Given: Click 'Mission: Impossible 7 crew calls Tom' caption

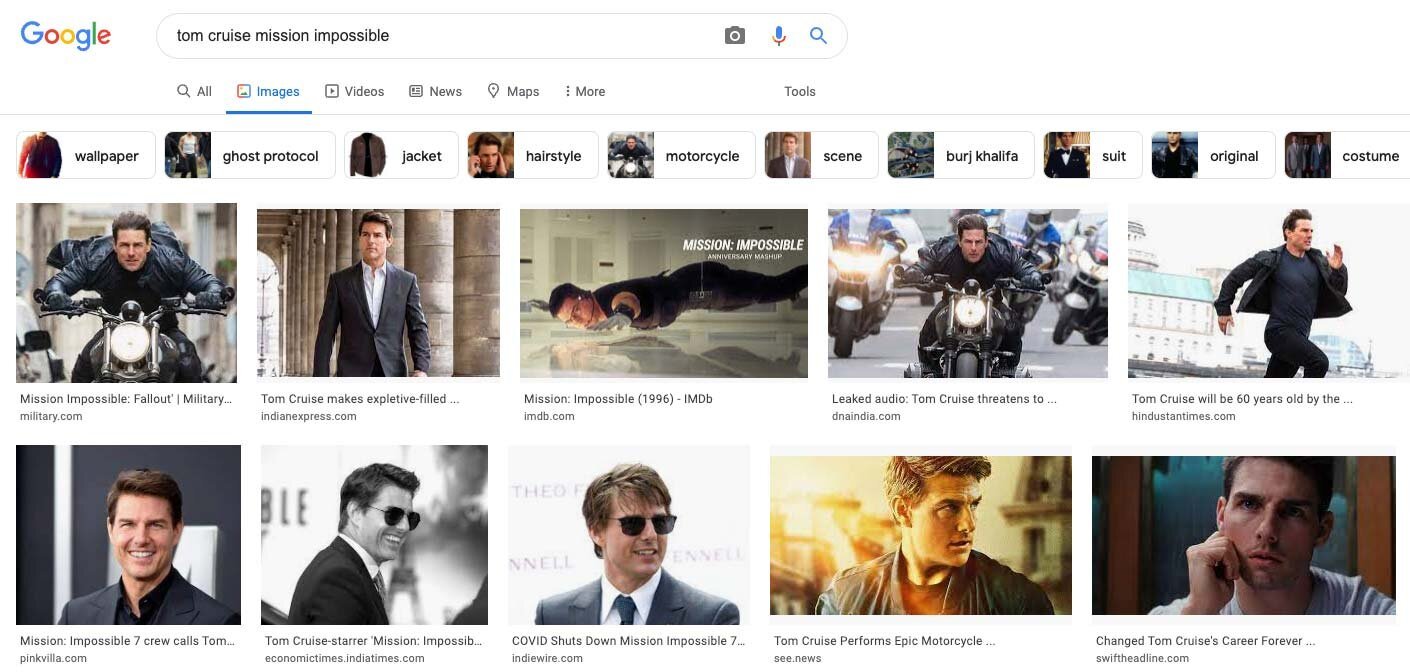Looking at the screenshot, I should [x=127, y=641].
